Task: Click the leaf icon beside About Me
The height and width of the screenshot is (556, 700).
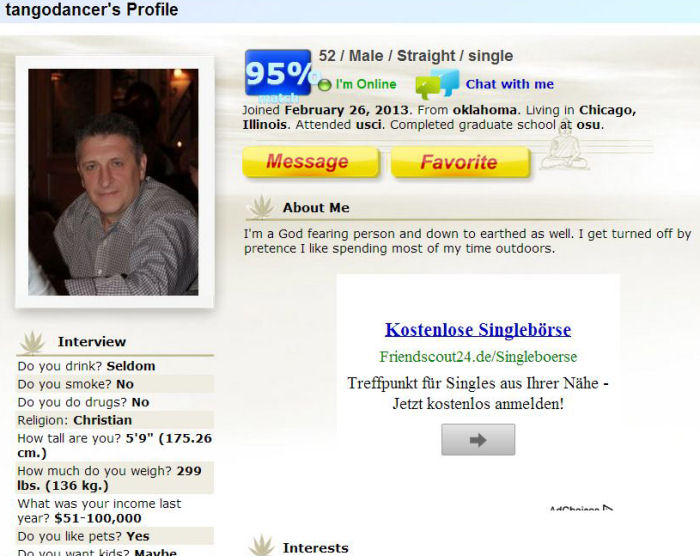Action: tap(261, 206)
